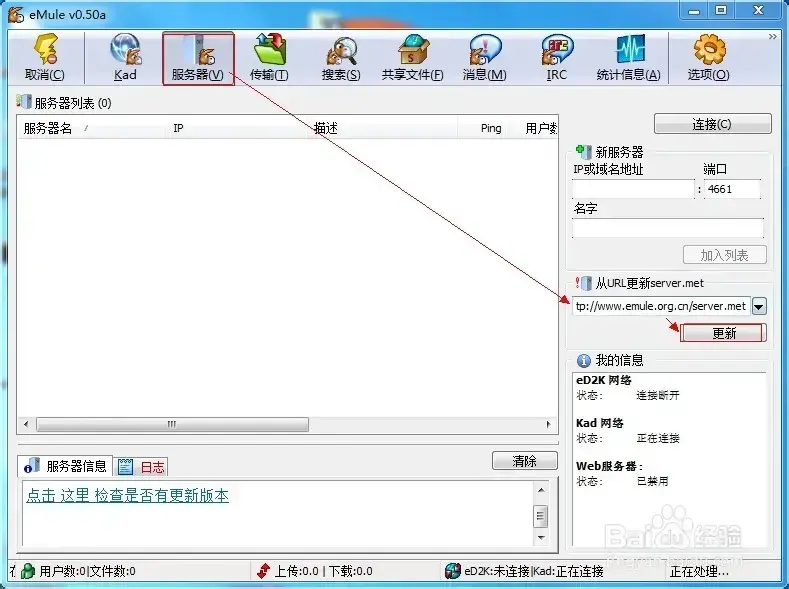Maximize the eMule window
The width and height of the screenshot is (789, 589).
[721, 10]
